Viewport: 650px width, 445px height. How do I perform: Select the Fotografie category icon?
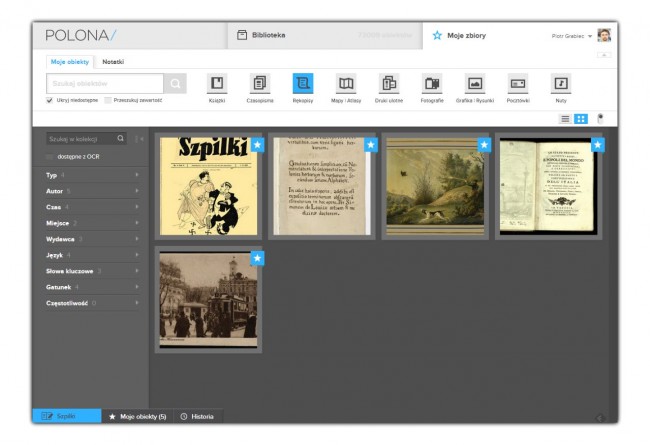432,83
